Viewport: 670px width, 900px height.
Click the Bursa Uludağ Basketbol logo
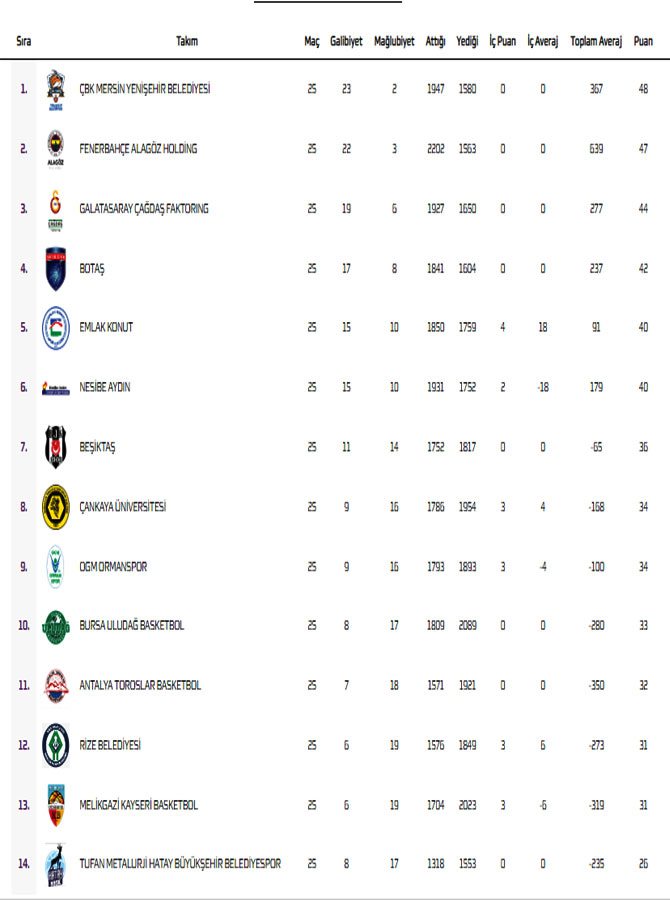pyautogui.click(x=56, y=626)
